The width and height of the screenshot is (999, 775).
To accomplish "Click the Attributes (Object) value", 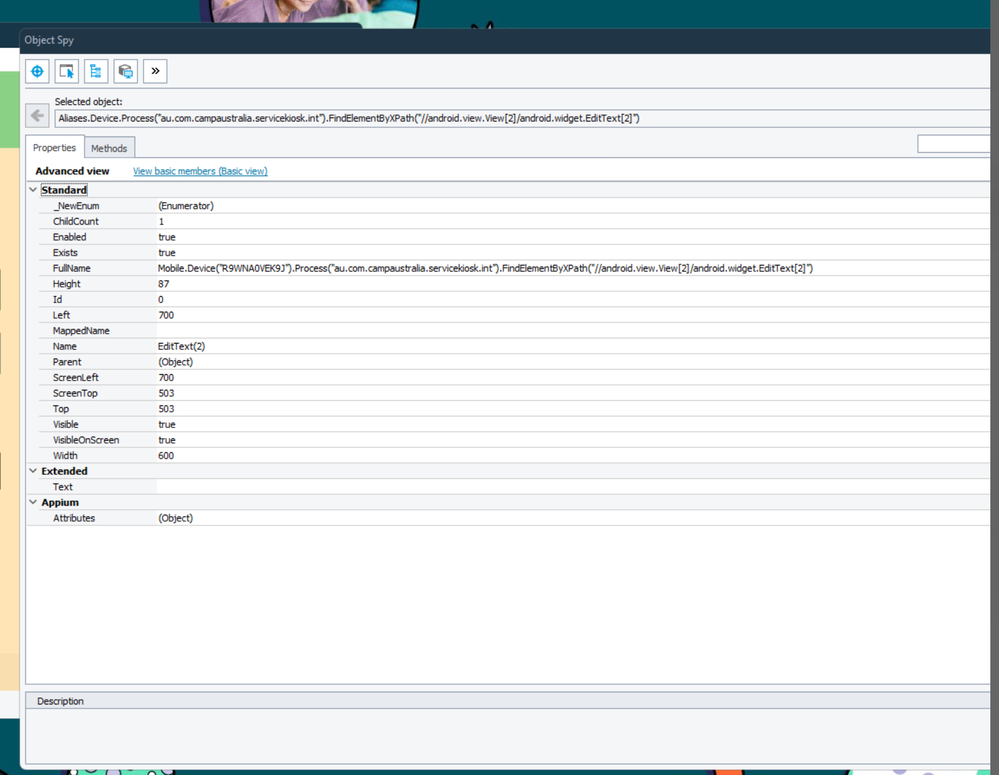I will pos(175,518).
